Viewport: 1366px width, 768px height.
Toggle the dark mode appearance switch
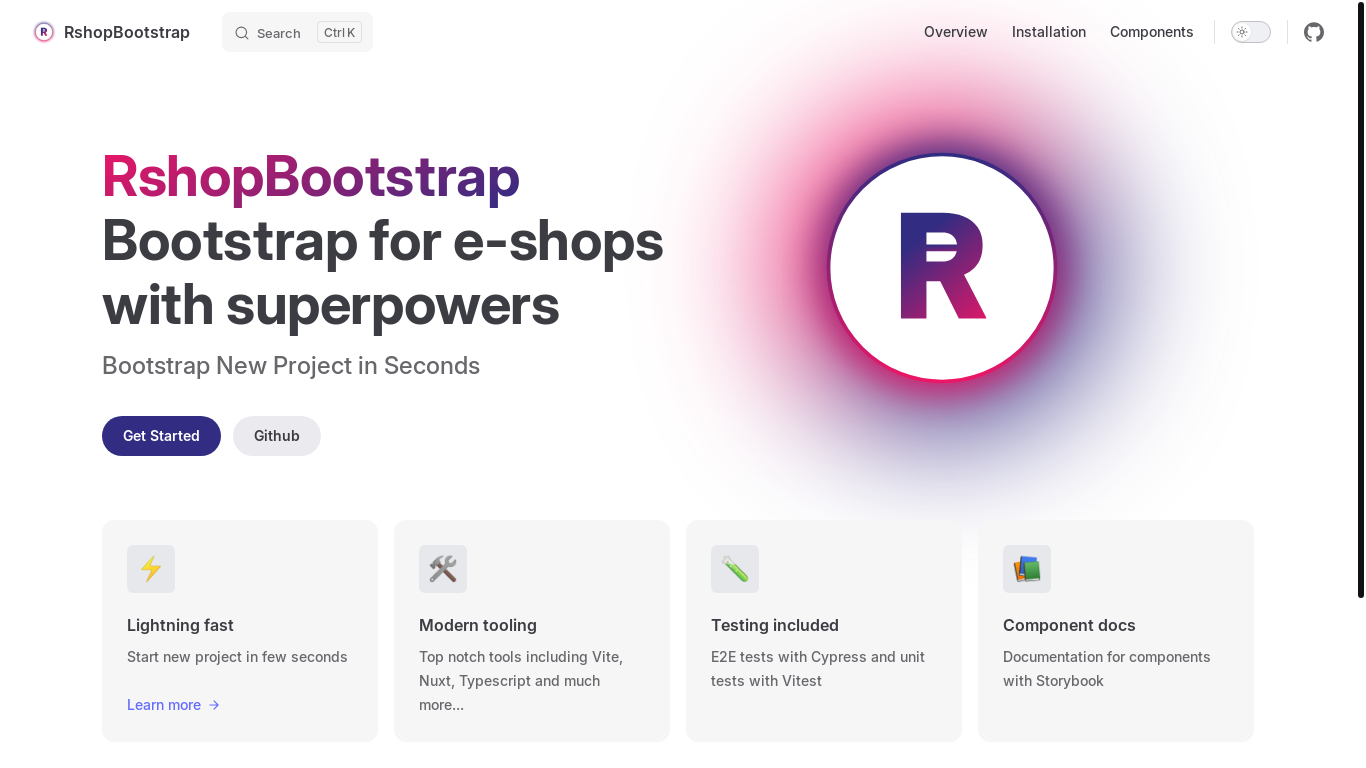point(1251,32)
